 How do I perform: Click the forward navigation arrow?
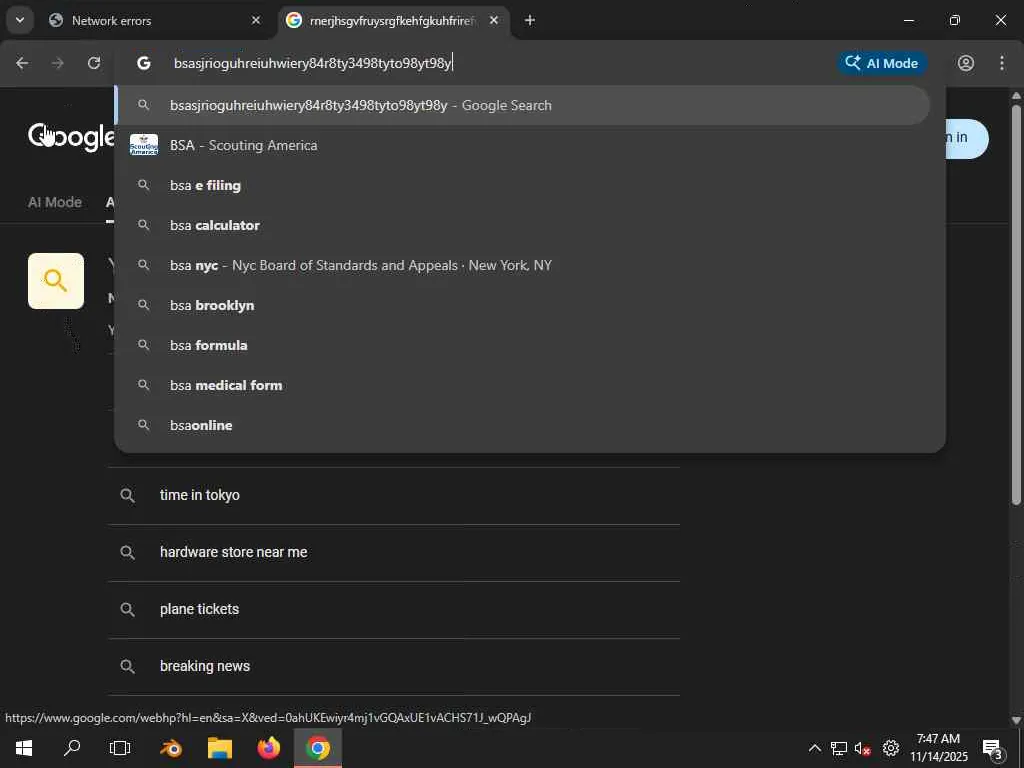(x=58, y=63)
